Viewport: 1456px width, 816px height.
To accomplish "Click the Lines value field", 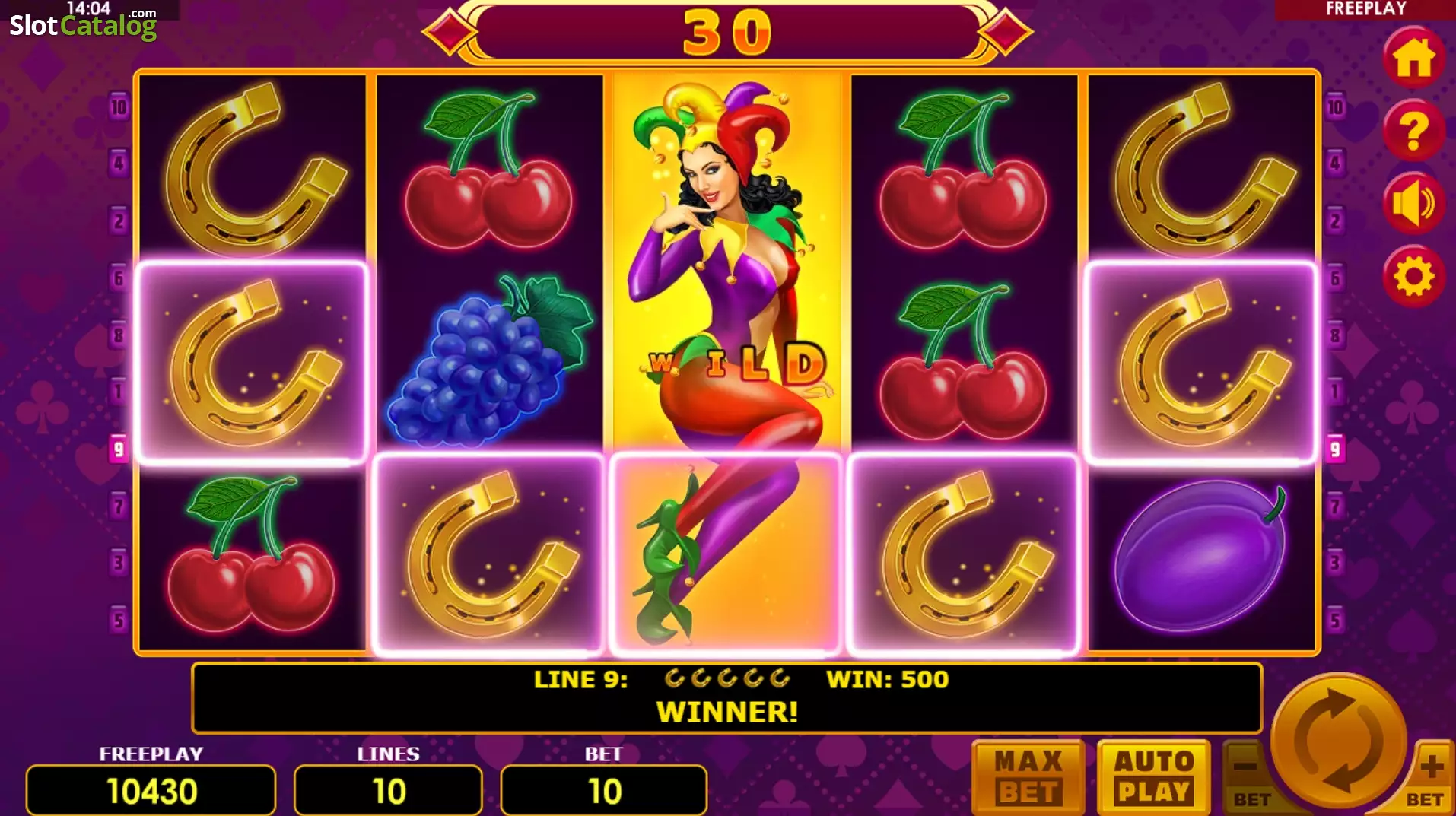I will tap(388, 791).
